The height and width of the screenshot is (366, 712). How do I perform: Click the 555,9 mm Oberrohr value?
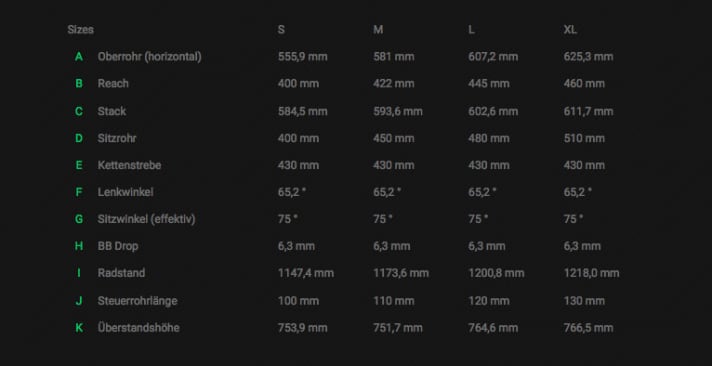(x=302, y=57)
